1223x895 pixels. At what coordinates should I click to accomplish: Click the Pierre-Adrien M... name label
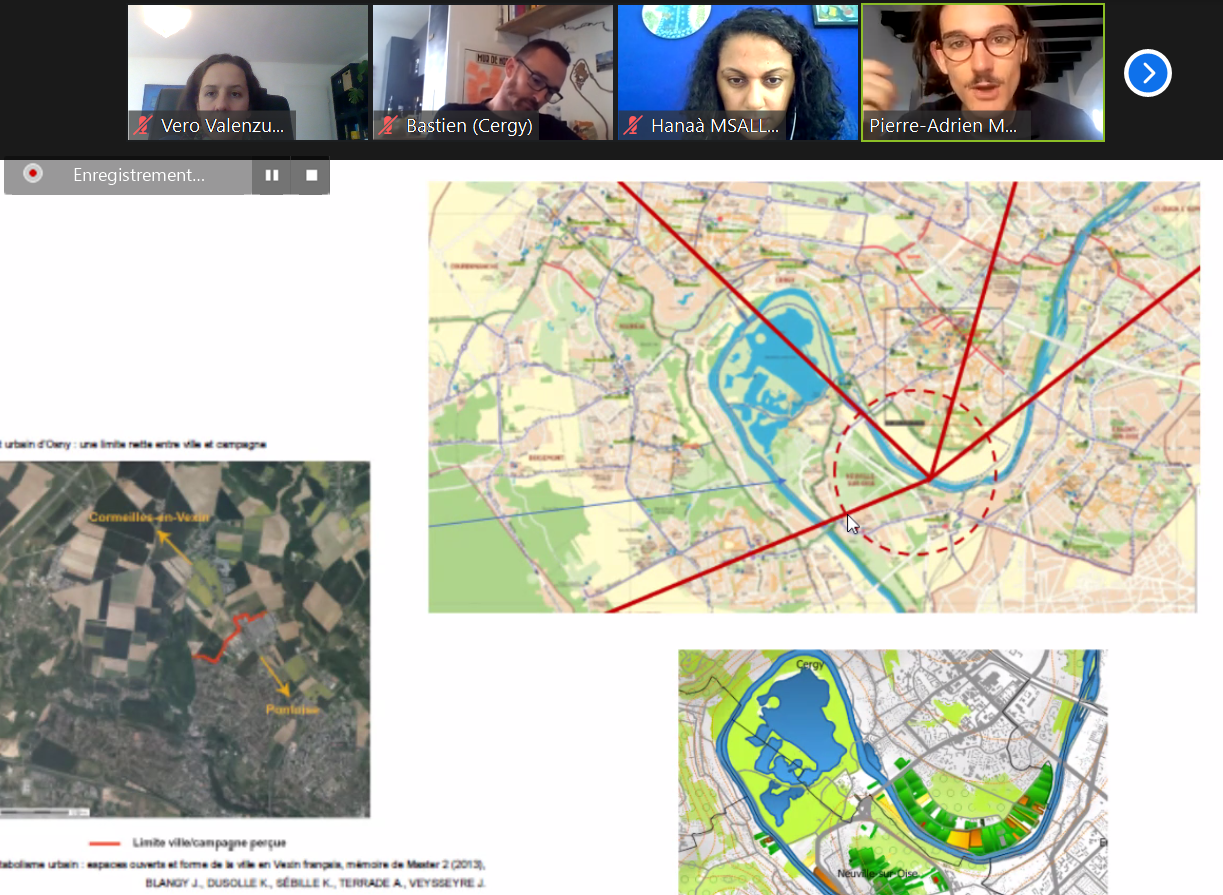[x=943, y=126]
